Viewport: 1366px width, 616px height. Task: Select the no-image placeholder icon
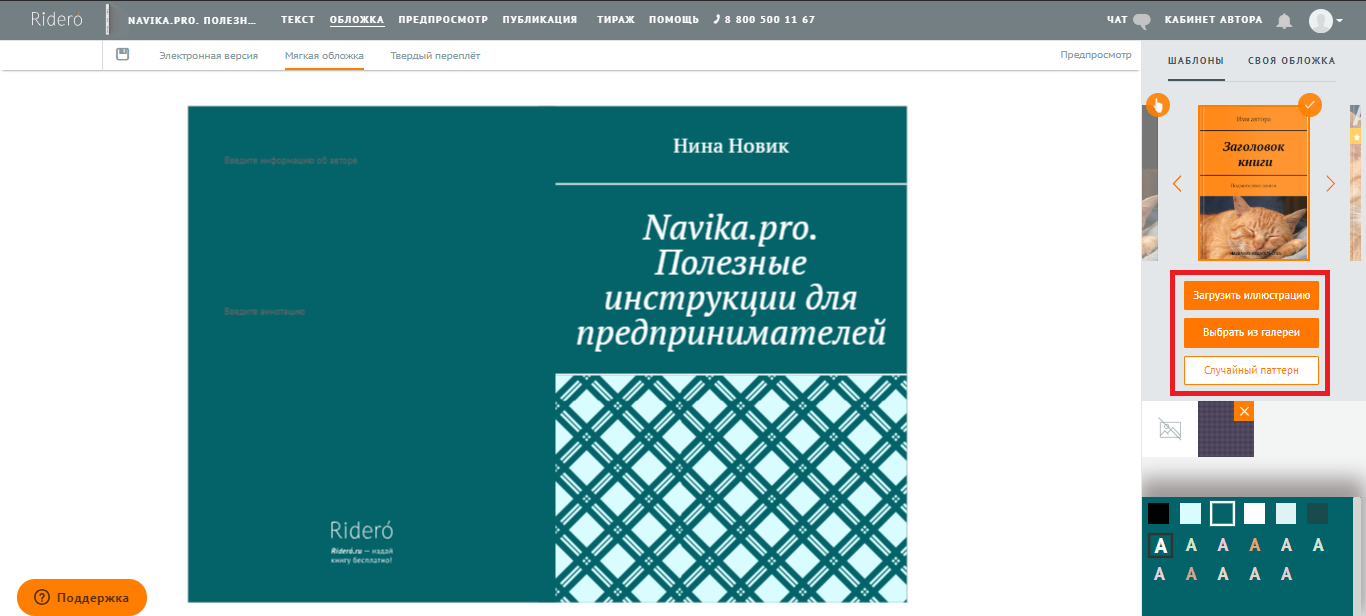click(x=1169, y=429)
